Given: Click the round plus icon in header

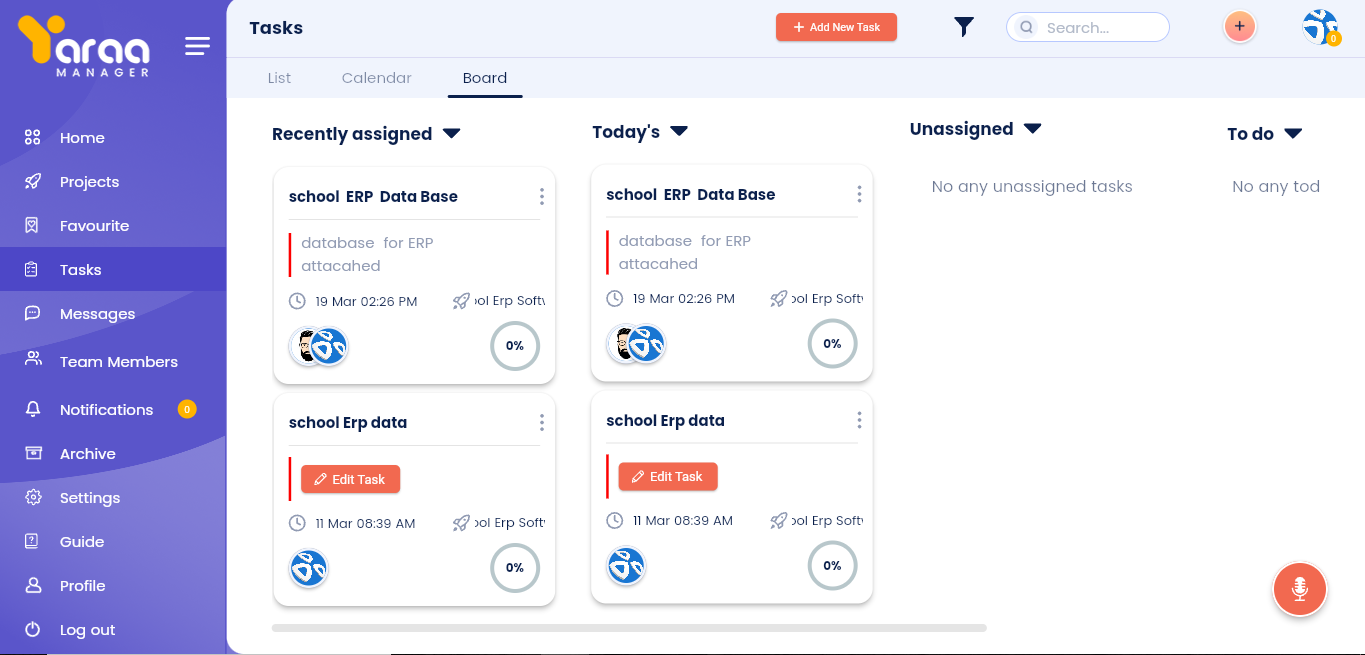Looking at the screenshot, I should coord(1239,27).
